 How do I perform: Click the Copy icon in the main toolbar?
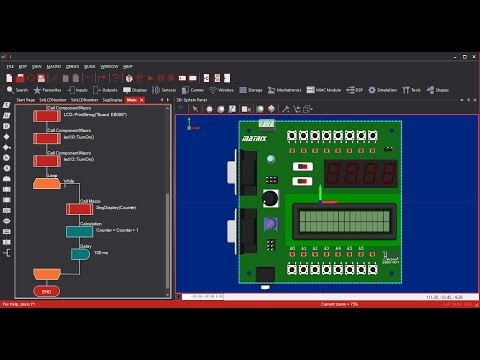[66, 78]
